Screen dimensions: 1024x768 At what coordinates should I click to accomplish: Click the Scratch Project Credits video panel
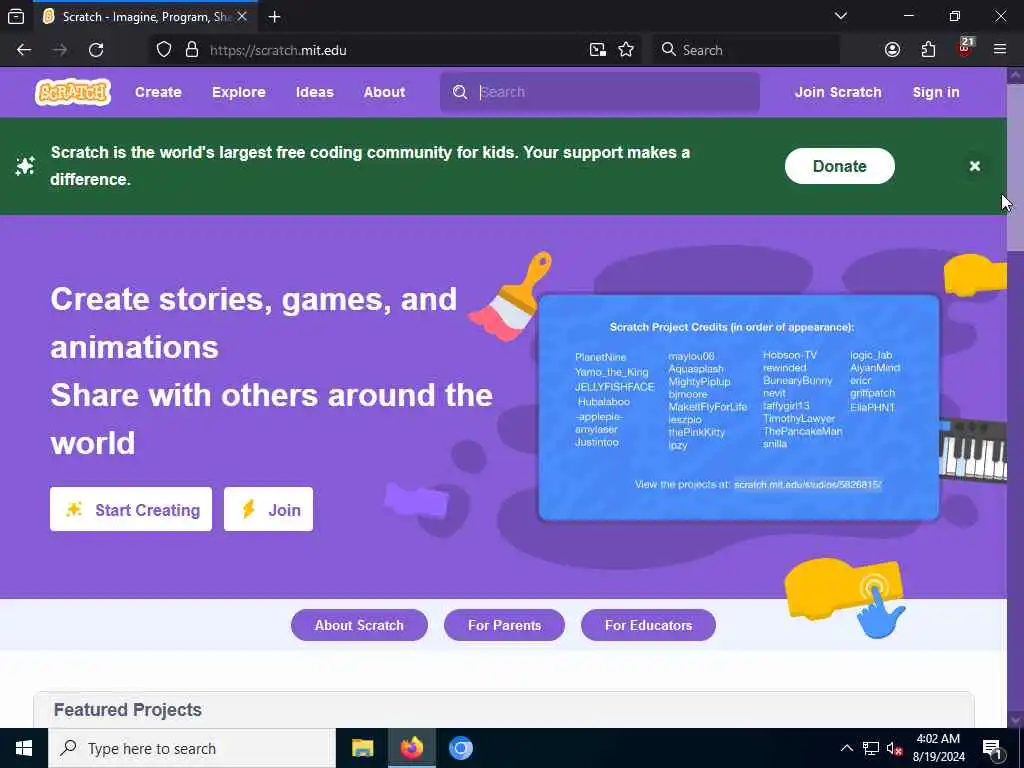pyautogui.click(x=739, y=408)
